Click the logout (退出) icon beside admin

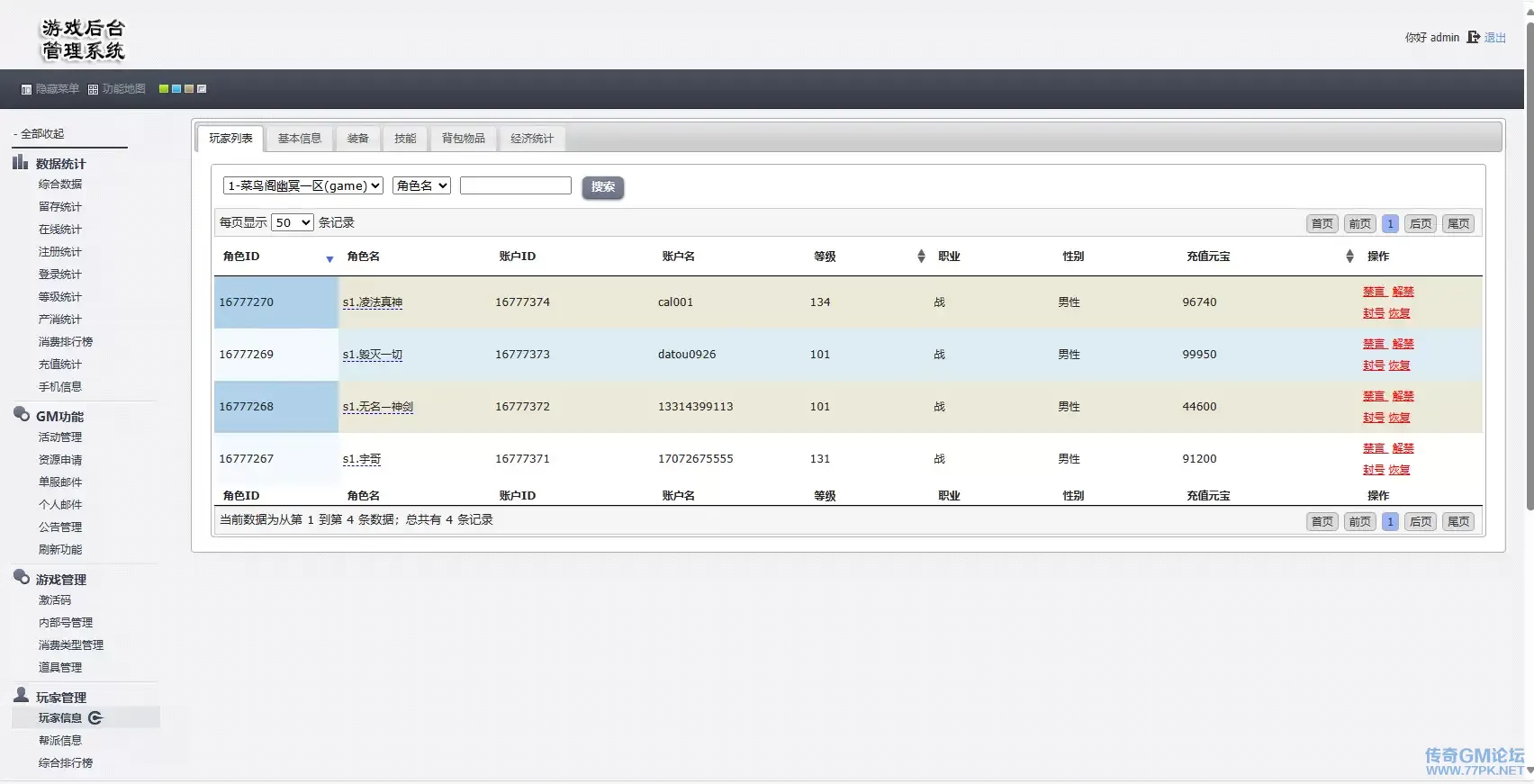(1473, 37)
